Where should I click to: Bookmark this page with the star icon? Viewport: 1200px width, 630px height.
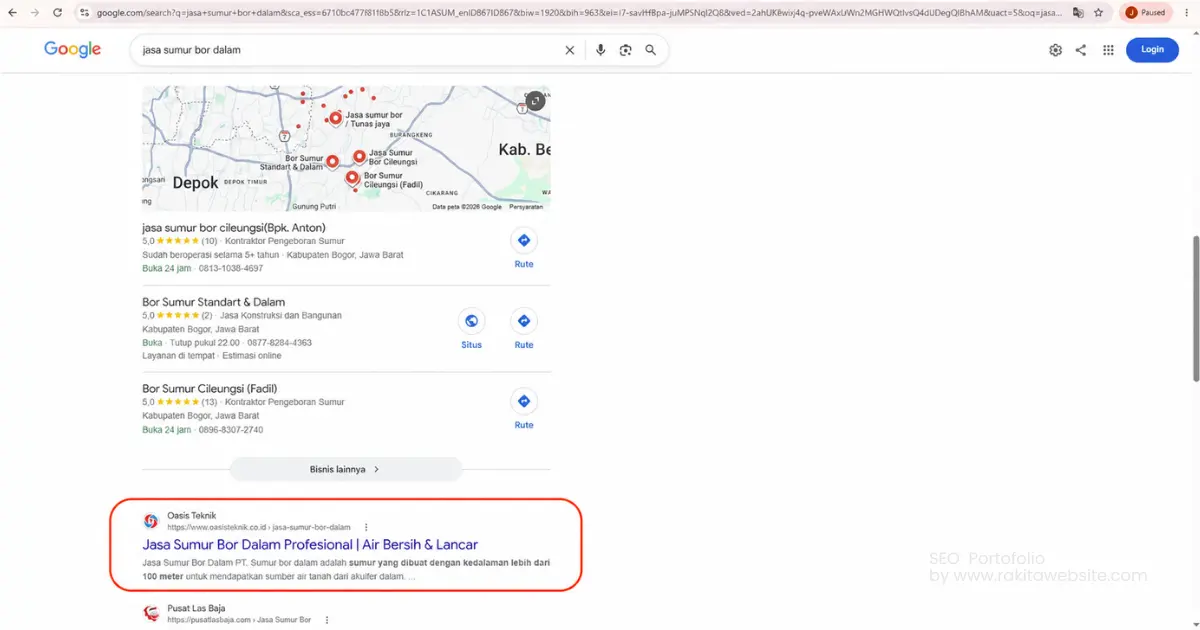[1099, 12]
